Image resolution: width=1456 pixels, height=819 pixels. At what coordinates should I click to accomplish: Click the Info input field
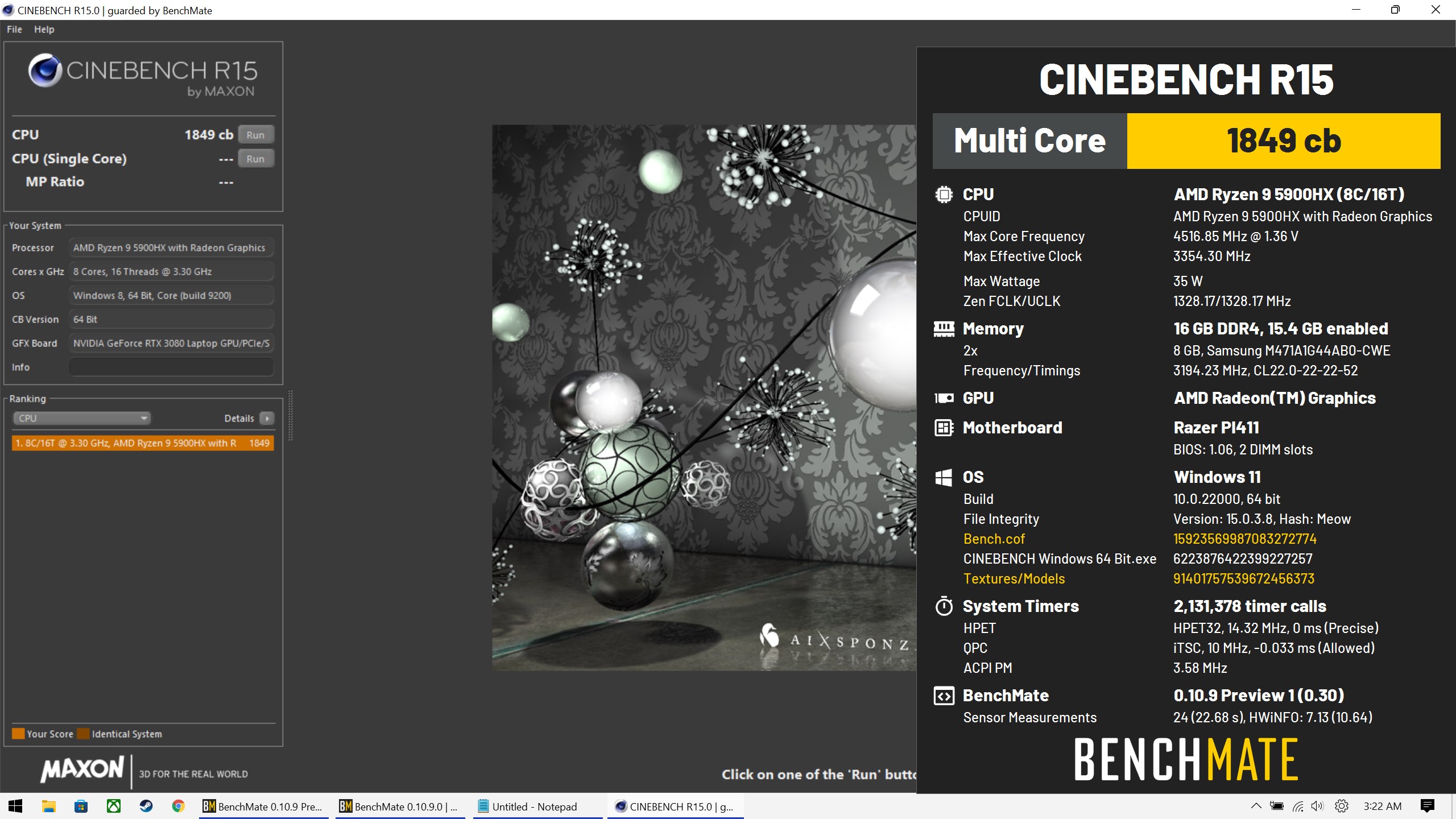tap(171, 367)
